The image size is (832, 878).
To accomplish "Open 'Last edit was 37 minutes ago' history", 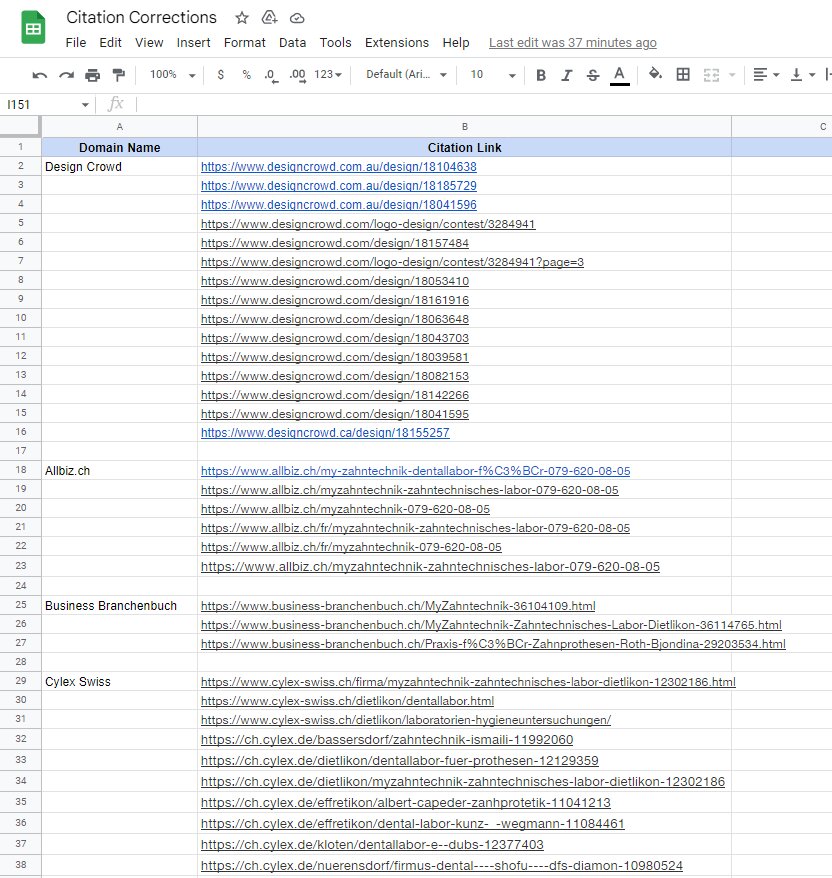I will [573, 43].
